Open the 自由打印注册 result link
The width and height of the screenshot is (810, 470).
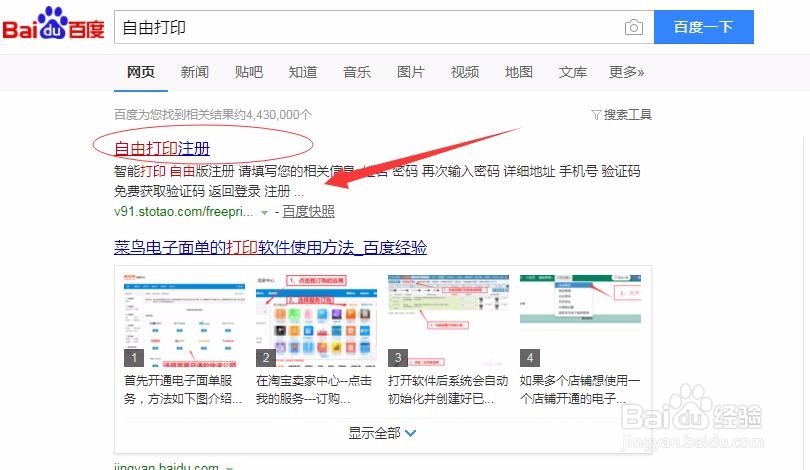pos(162,149)
